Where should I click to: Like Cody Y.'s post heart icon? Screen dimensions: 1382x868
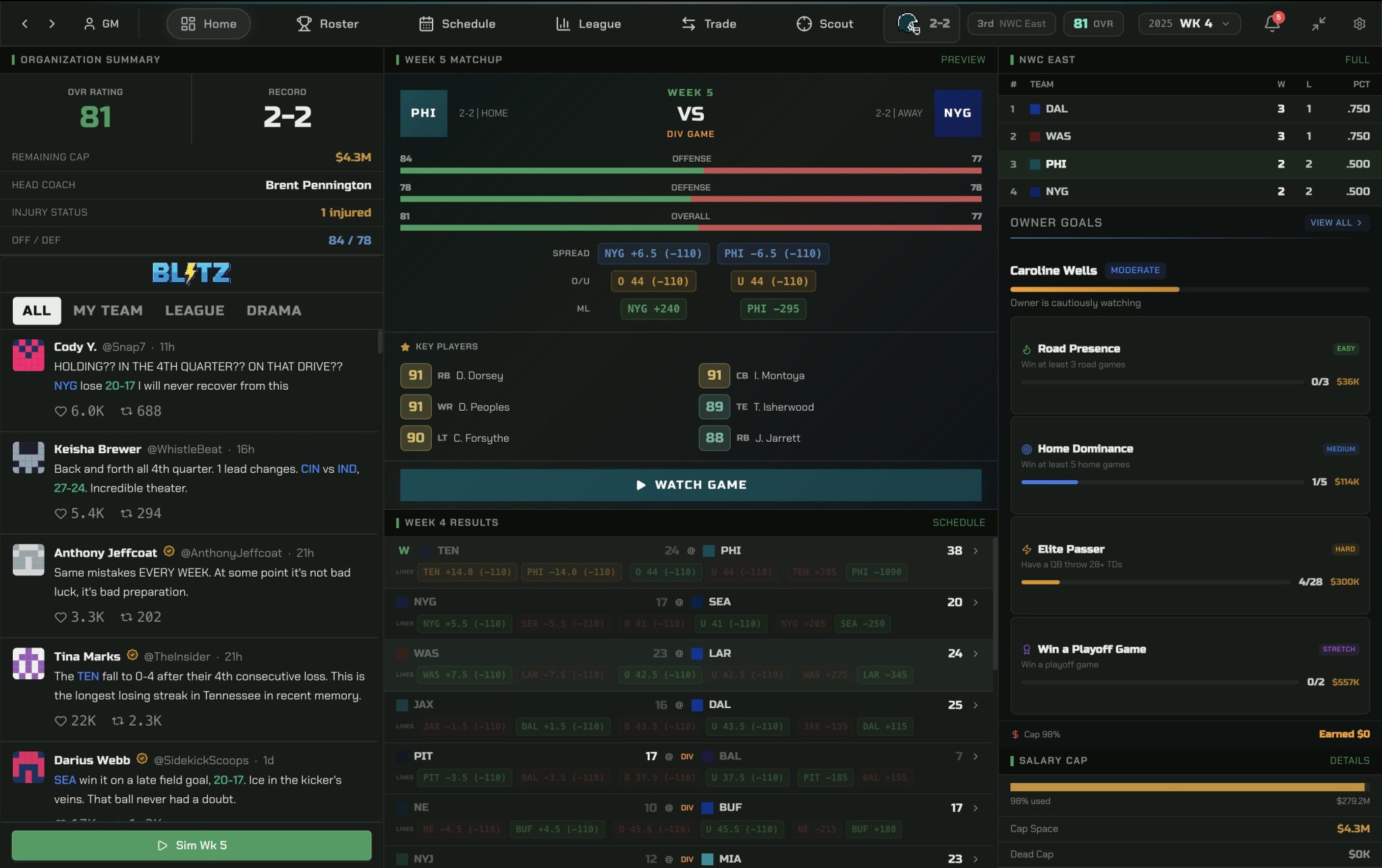(x=61, y=411)
